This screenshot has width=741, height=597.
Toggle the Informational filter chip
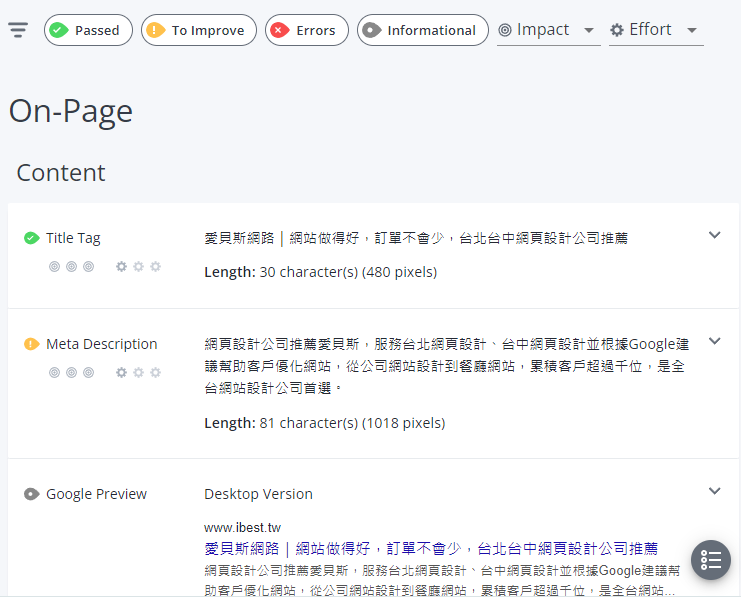click(x=422, y=30)
